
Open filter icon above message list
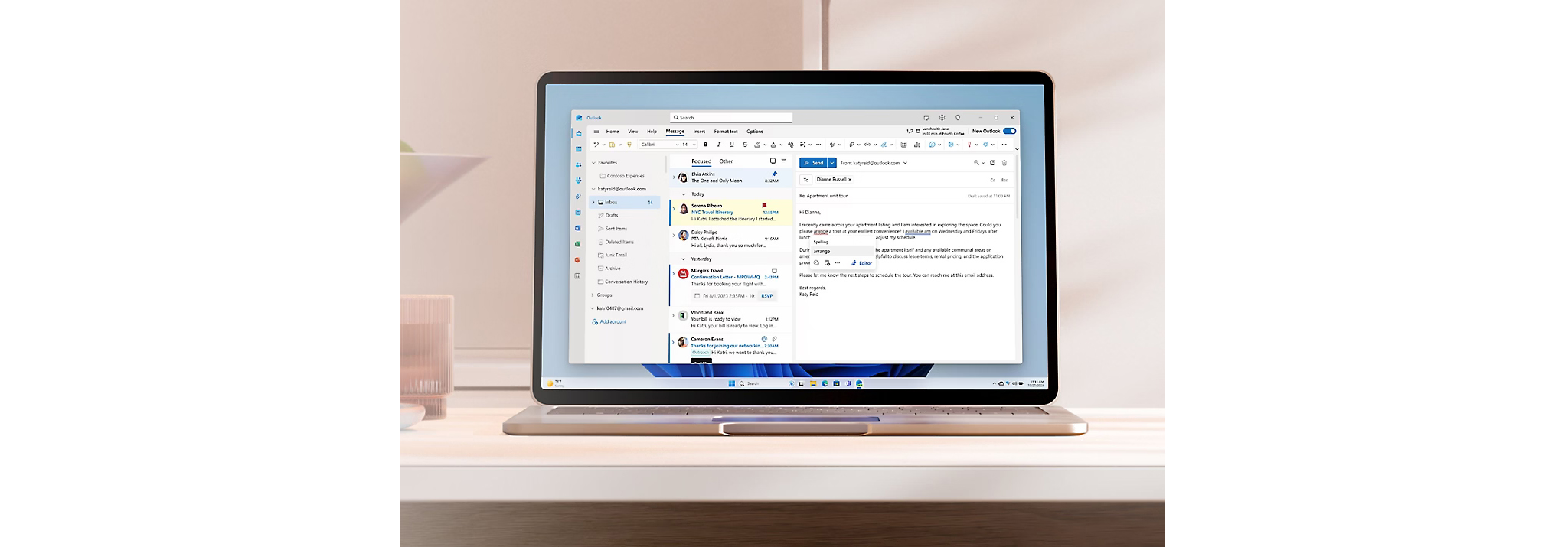click(783, 161)
